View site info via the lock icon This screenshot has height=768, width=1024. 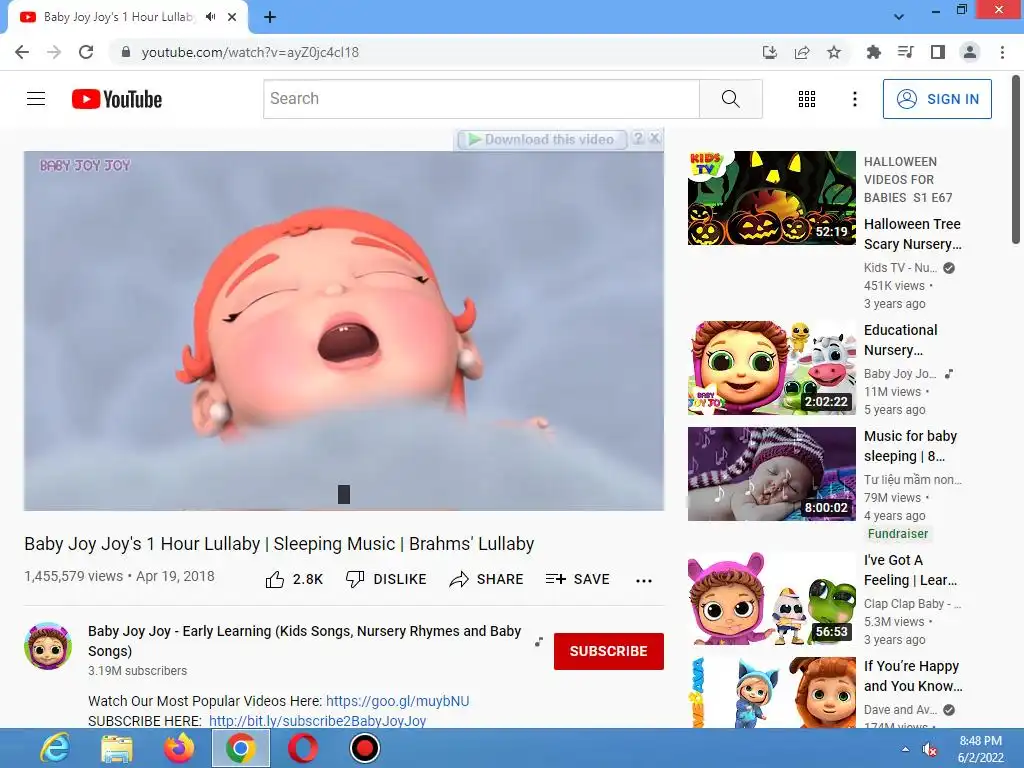(x=126, y=52)
